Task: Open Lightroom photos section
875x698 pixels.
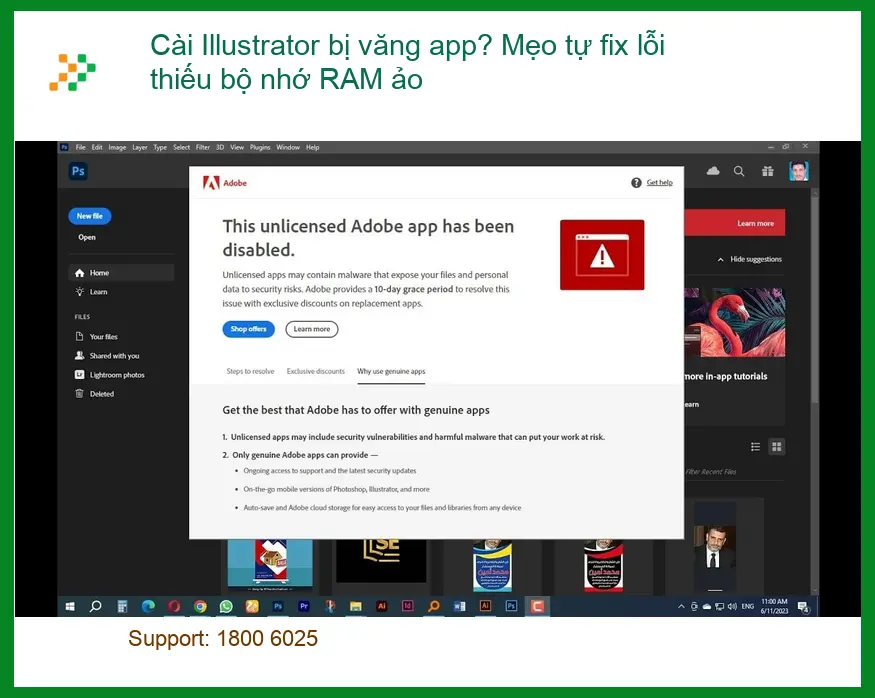Action: pos(110,375)
